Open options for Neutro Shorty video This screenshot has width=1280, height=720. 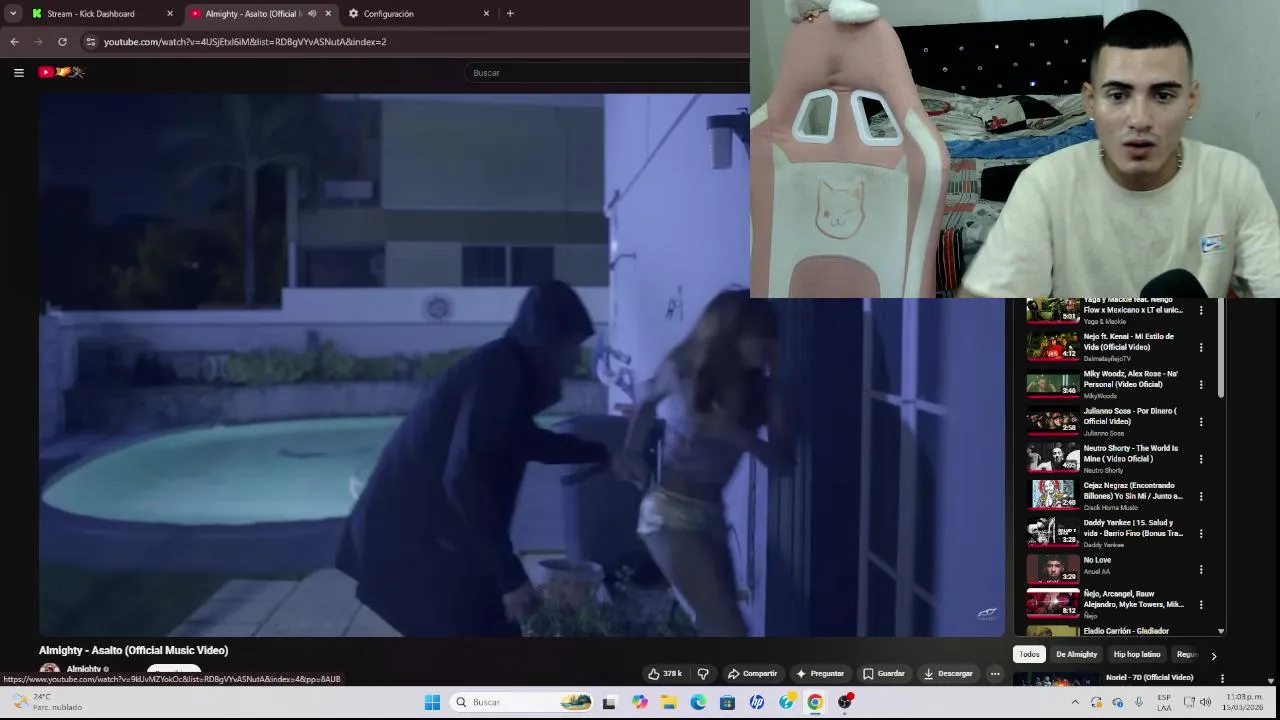click(x=1201, y=459)
